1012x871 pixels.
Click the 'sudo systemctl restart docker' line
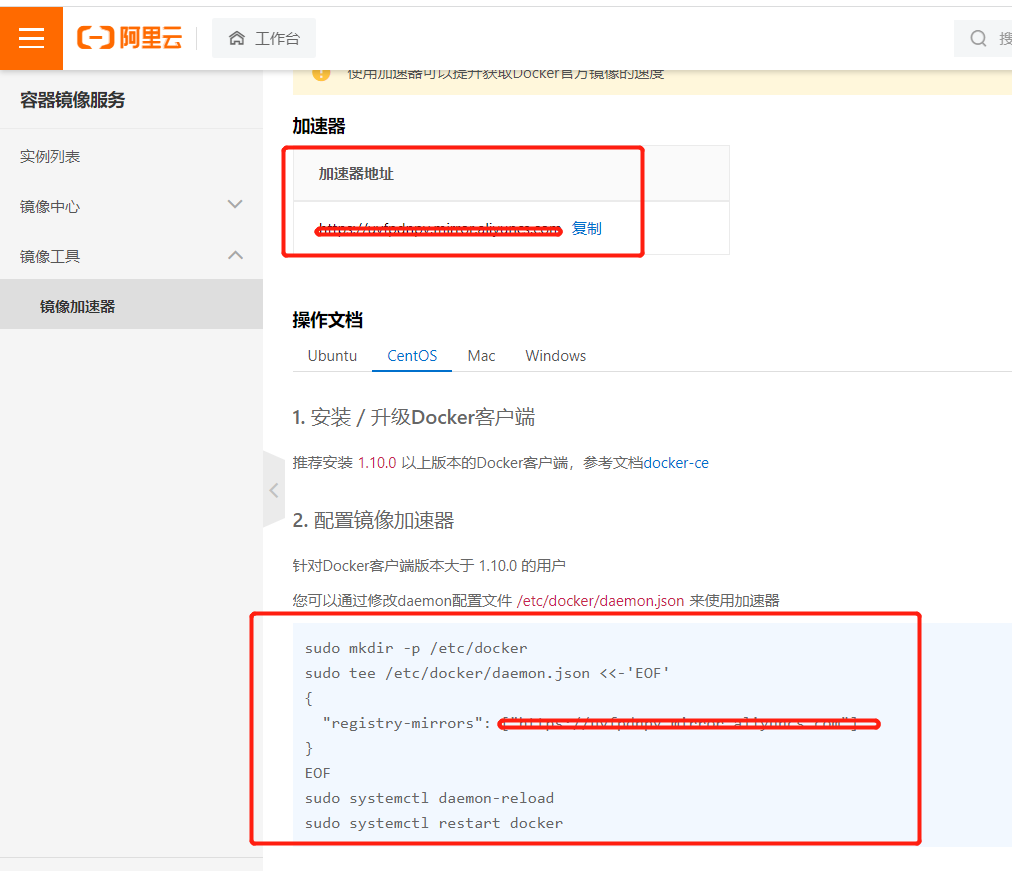[434, 823]
